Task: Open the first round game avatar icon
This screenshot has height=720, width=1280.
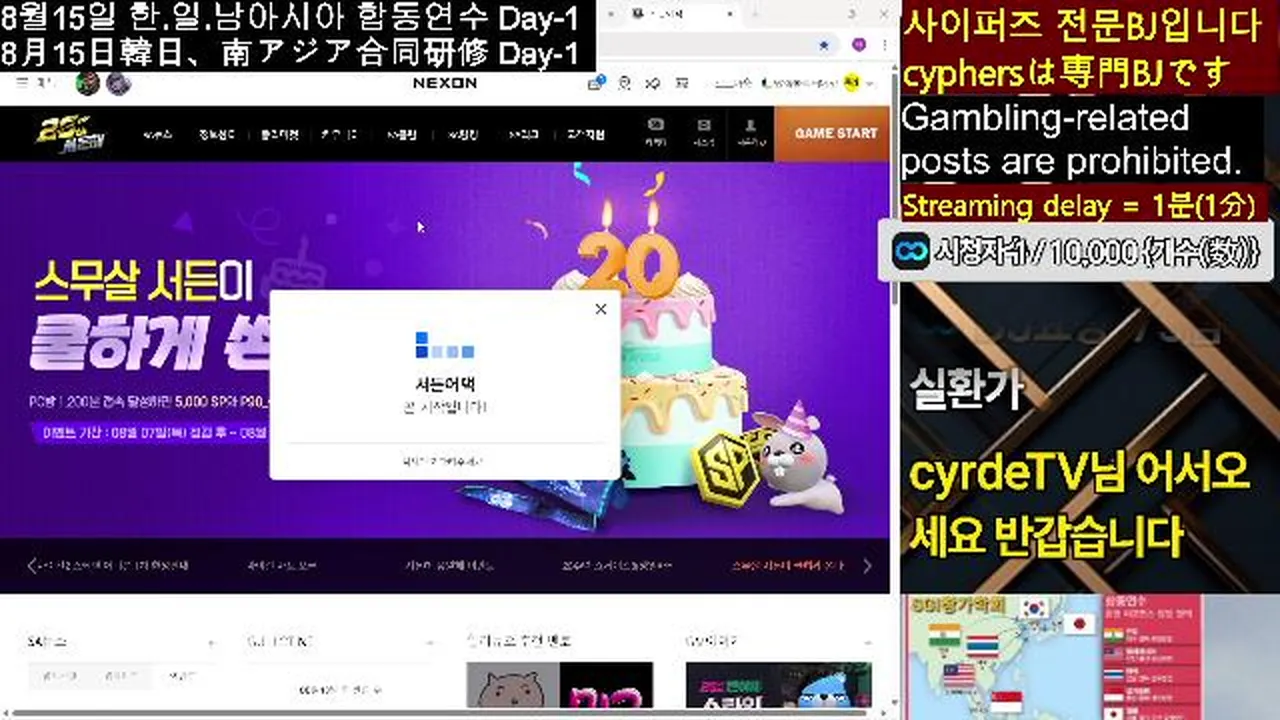Action: pyautogui.click(x=87, y=84)
